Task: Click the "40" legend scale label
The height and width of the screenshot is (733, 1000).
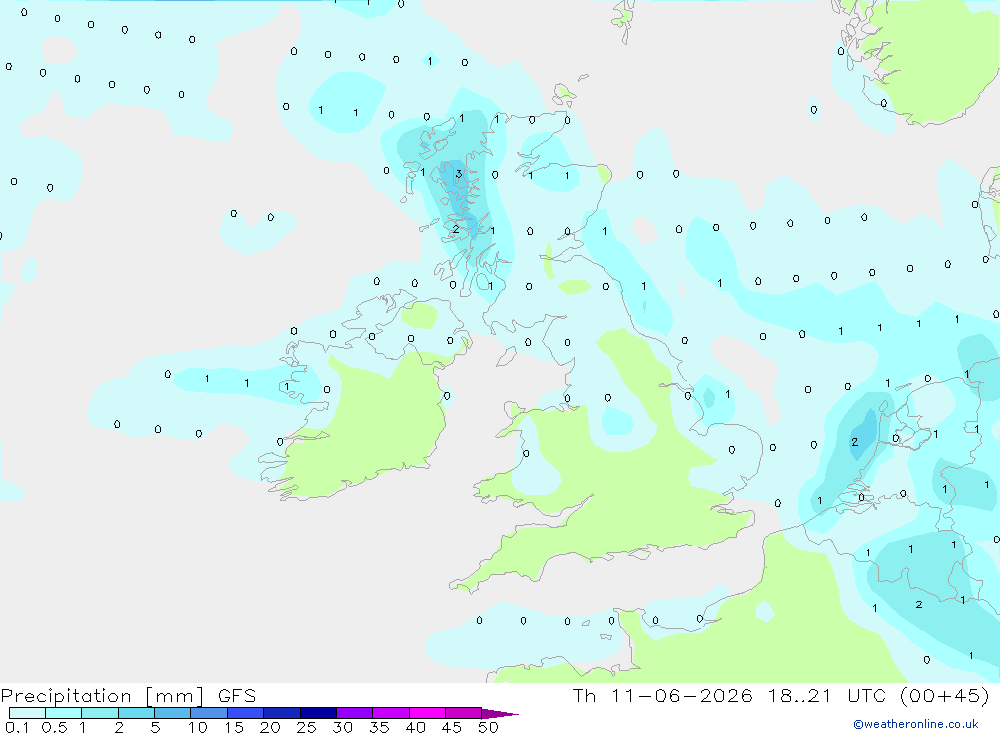Action: [x=415, y=727]
